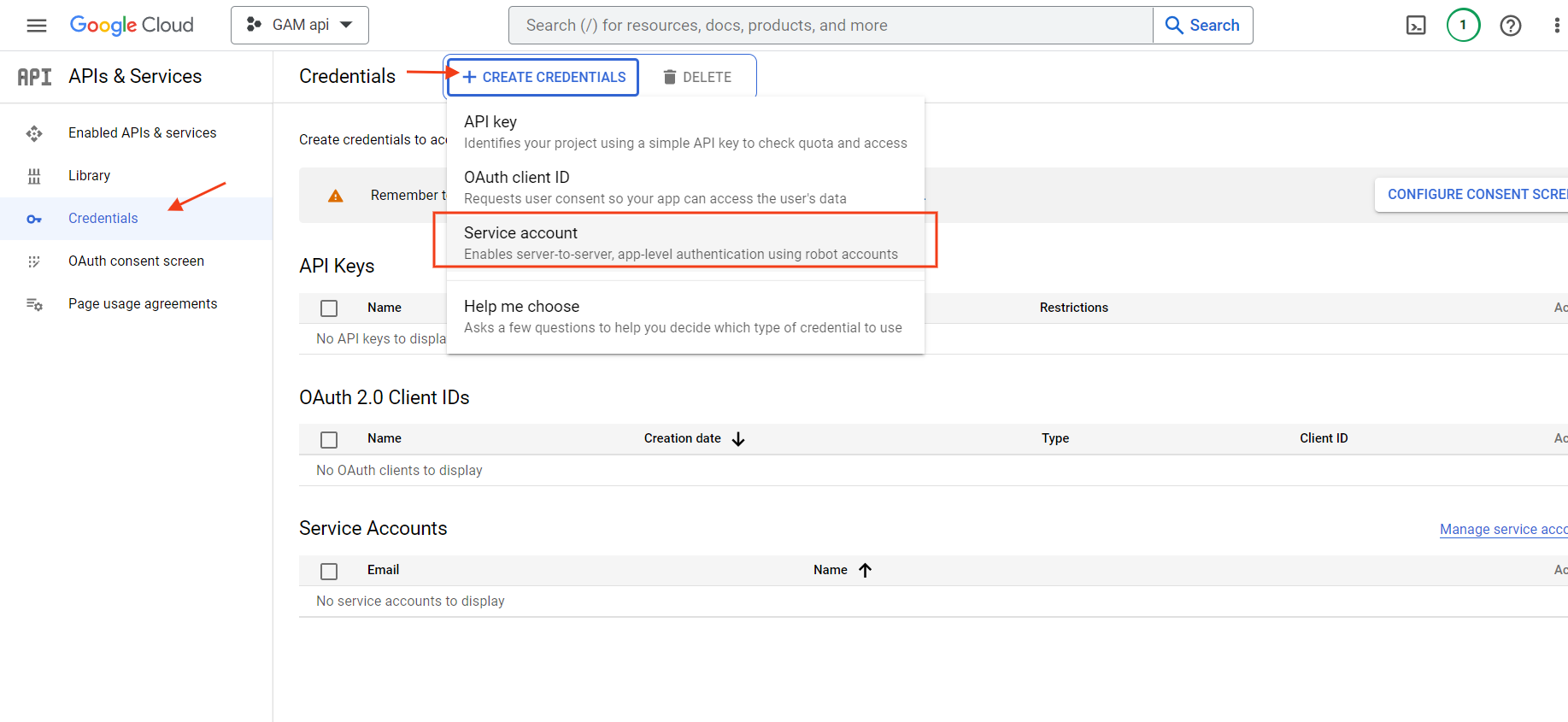The height and width of the screenshot is (722, 1568).
Task: Click 'No service accounts to display' text
Action: tap(410, 602)
